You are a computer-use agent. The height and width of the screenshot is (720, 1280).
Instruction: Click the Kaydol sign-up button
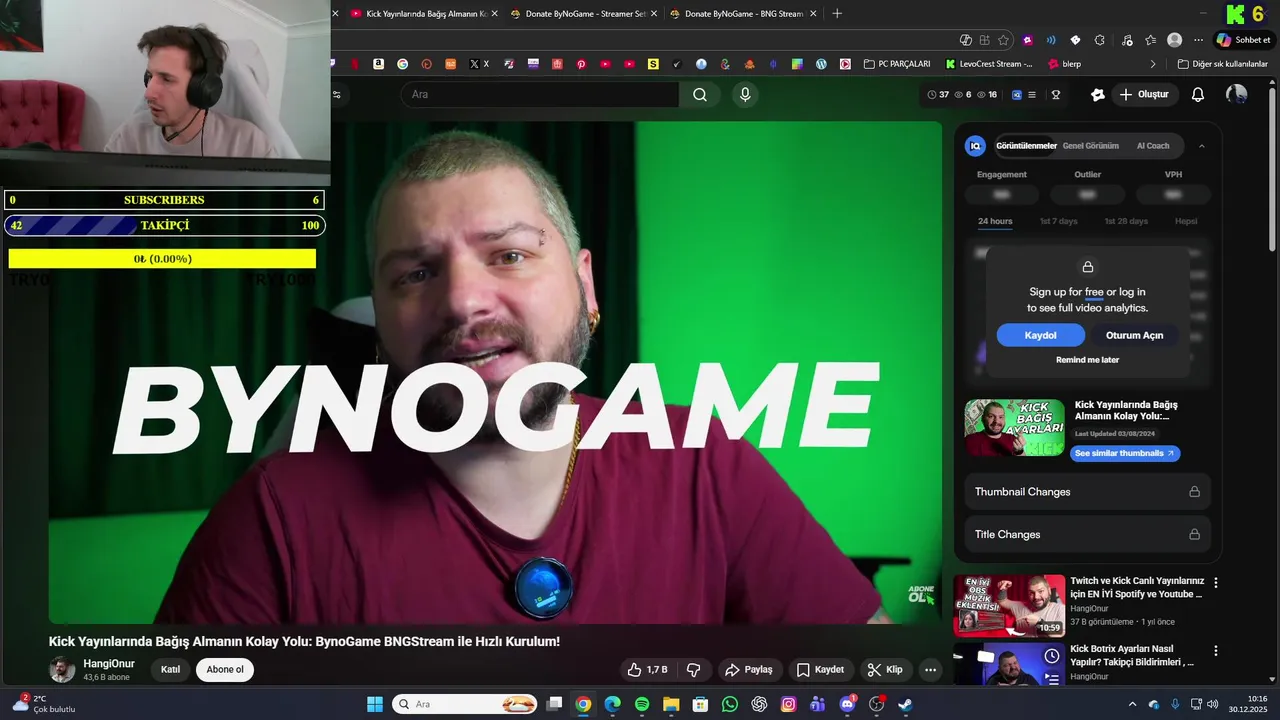click(1040, 335)
